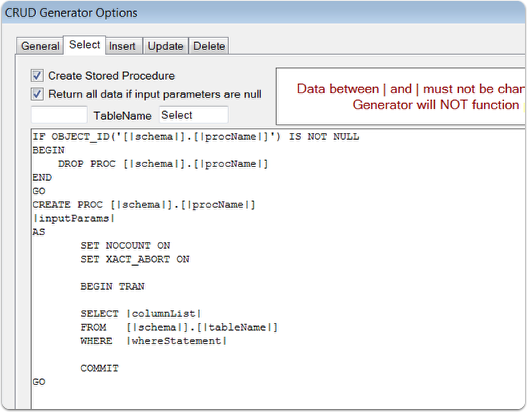Toggle Return all data if parameters null

[37, 94]
